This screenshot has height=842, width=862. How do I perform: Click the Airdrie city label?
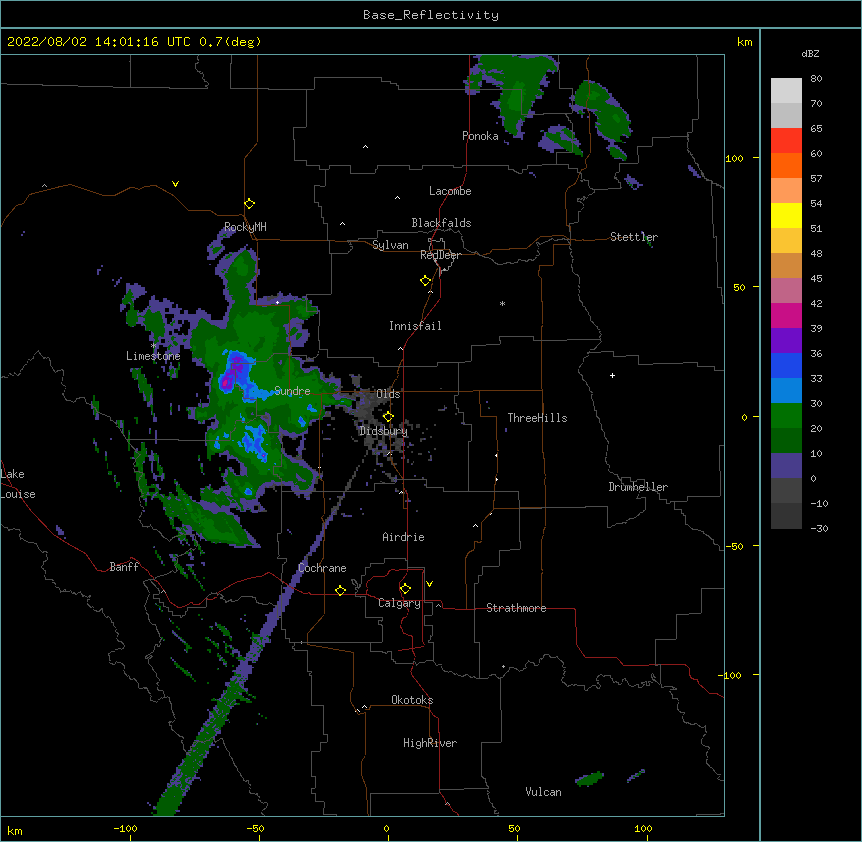403,537
